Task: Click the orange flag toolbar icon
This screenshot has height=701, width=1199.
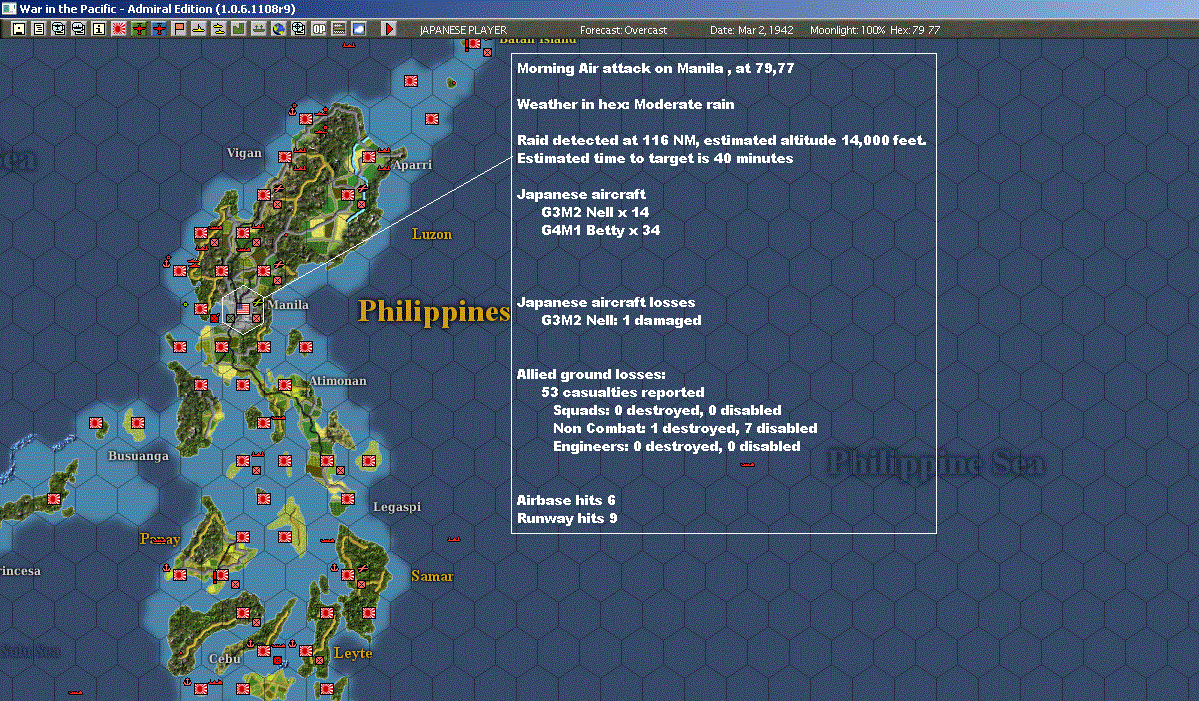Action: 178,29
